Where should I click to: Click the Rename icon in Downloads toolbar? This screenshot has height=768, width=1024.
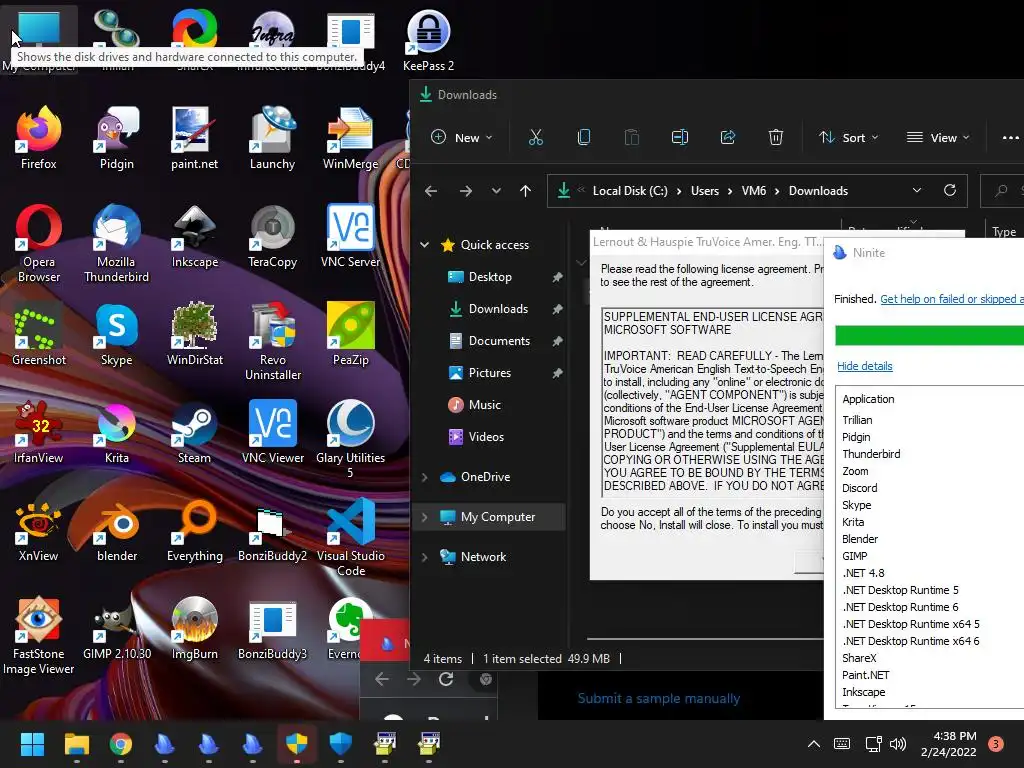pos(680,137)
